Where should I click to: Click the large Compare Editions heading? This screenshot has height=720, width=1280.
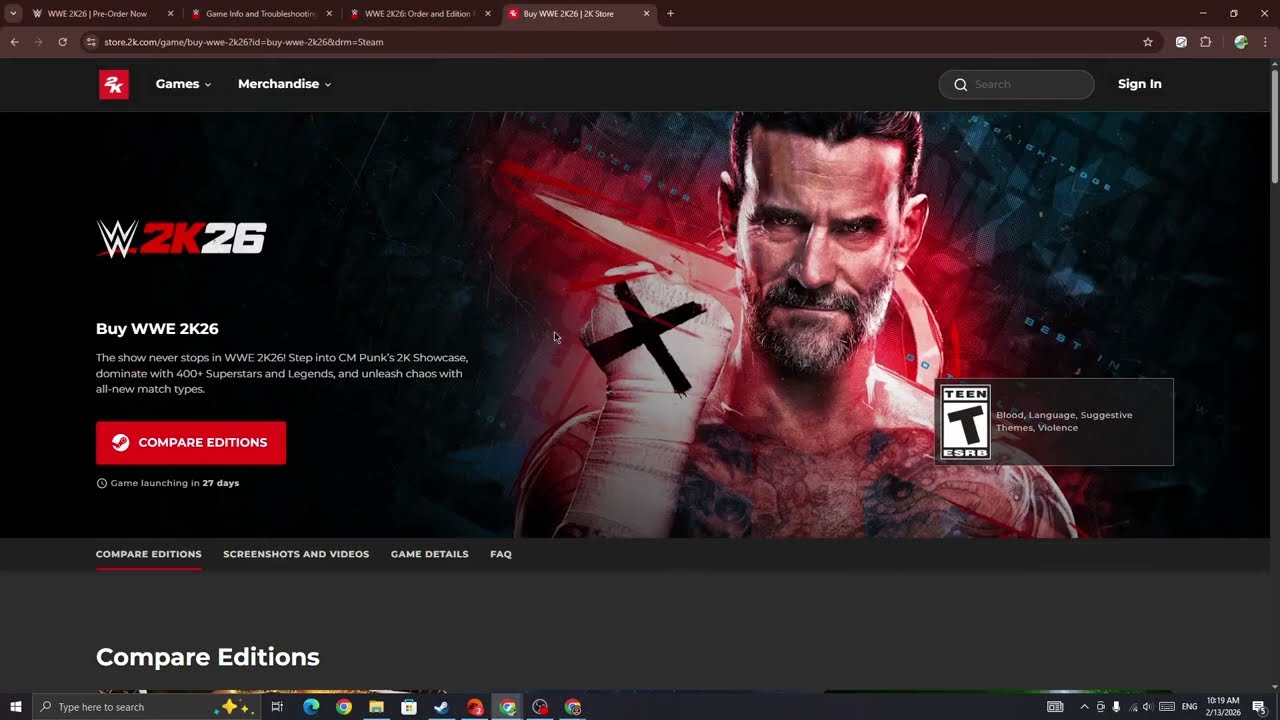(x=208, y=657)
